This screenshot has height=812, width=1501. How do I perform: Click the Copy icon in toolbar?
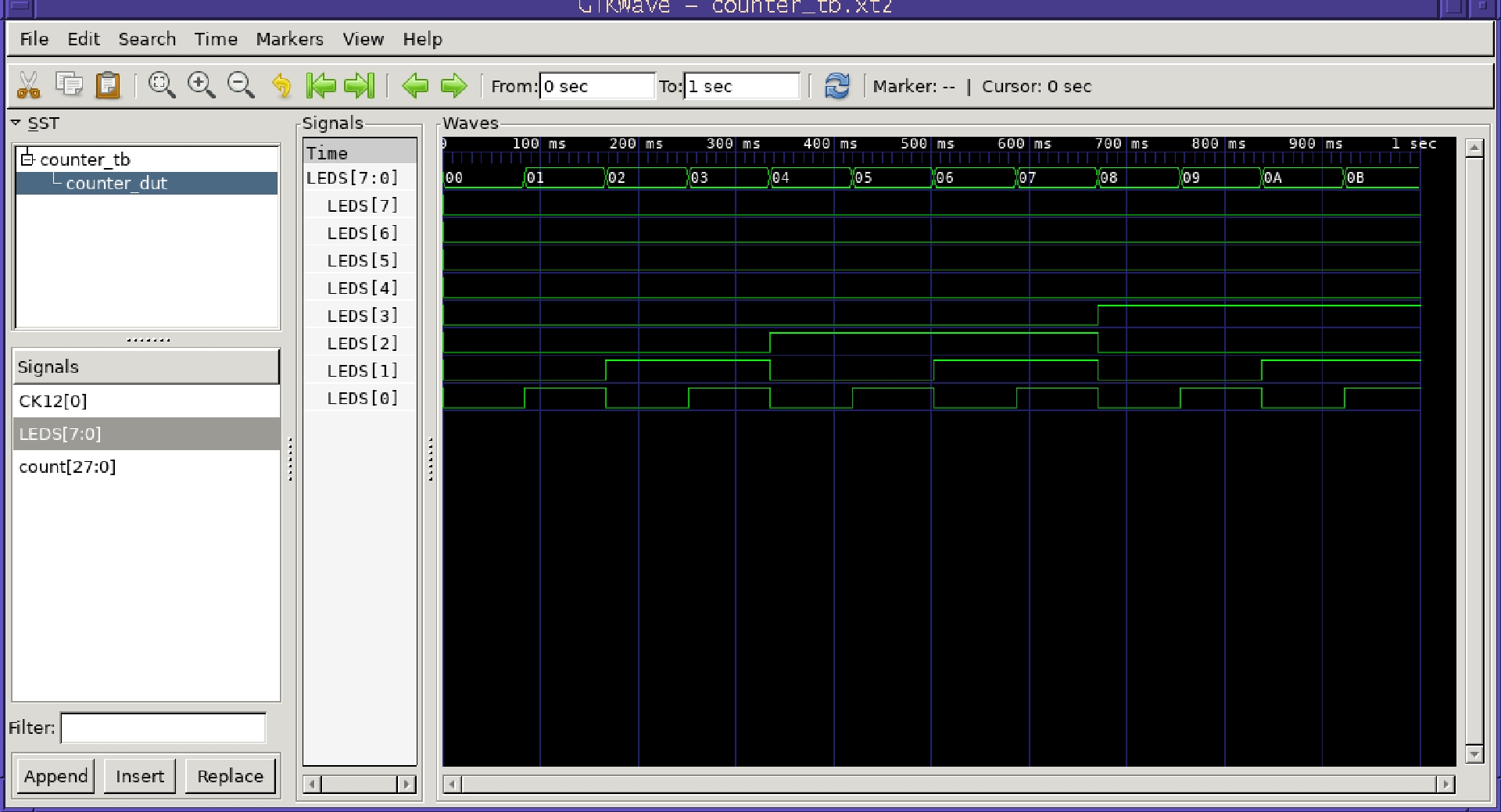69,85
